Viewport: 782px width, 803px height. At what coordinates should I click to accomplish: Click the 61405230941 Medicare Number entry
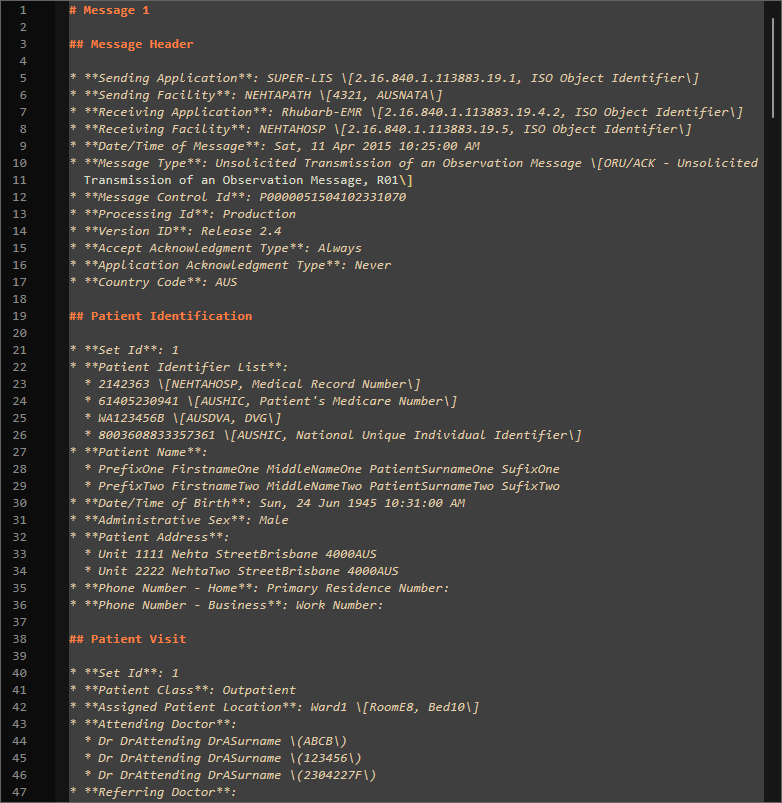click(x=271, y=401)
